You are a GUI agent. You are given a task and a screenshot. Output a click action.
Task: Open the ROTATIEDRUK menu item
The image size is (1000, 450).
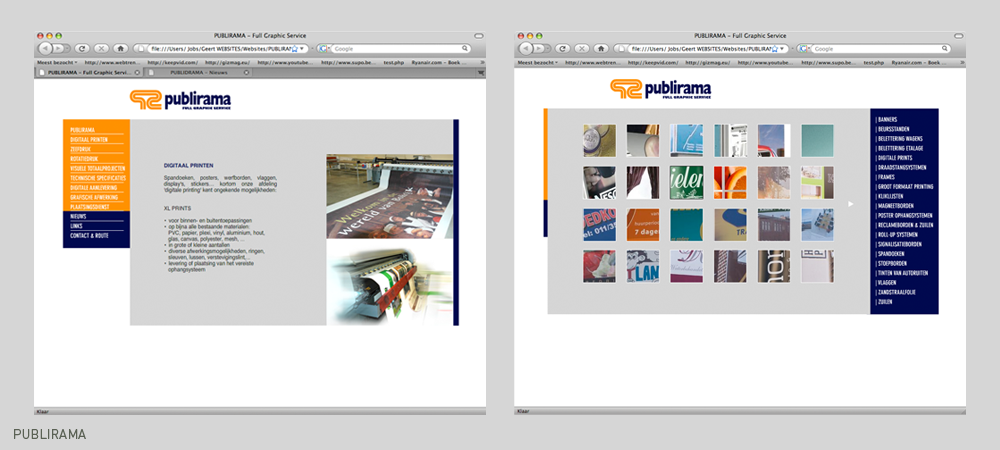(x=84, y=159)
